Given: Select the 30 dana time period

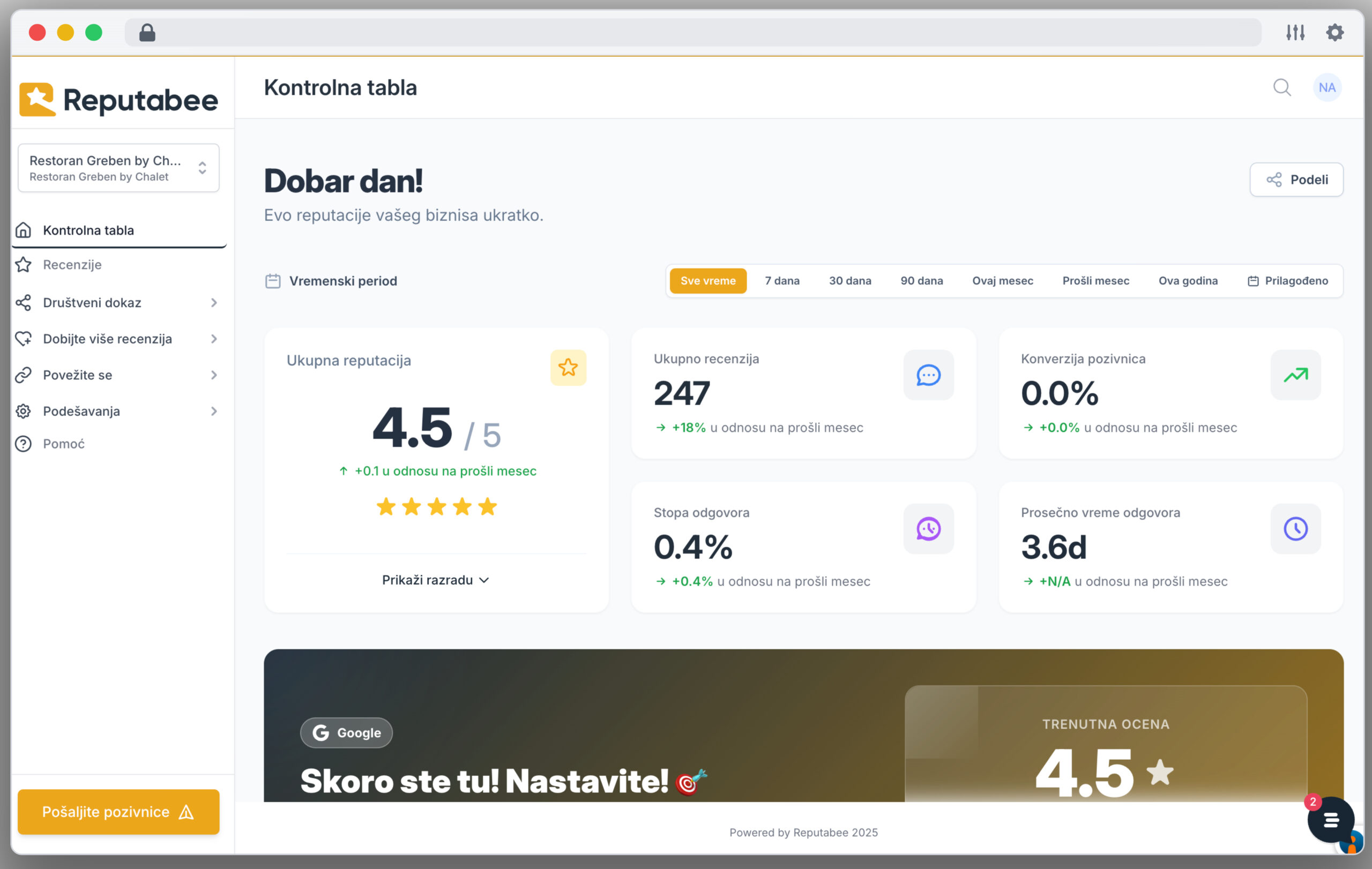Looking at the screenshot, I should coord(849,281).
